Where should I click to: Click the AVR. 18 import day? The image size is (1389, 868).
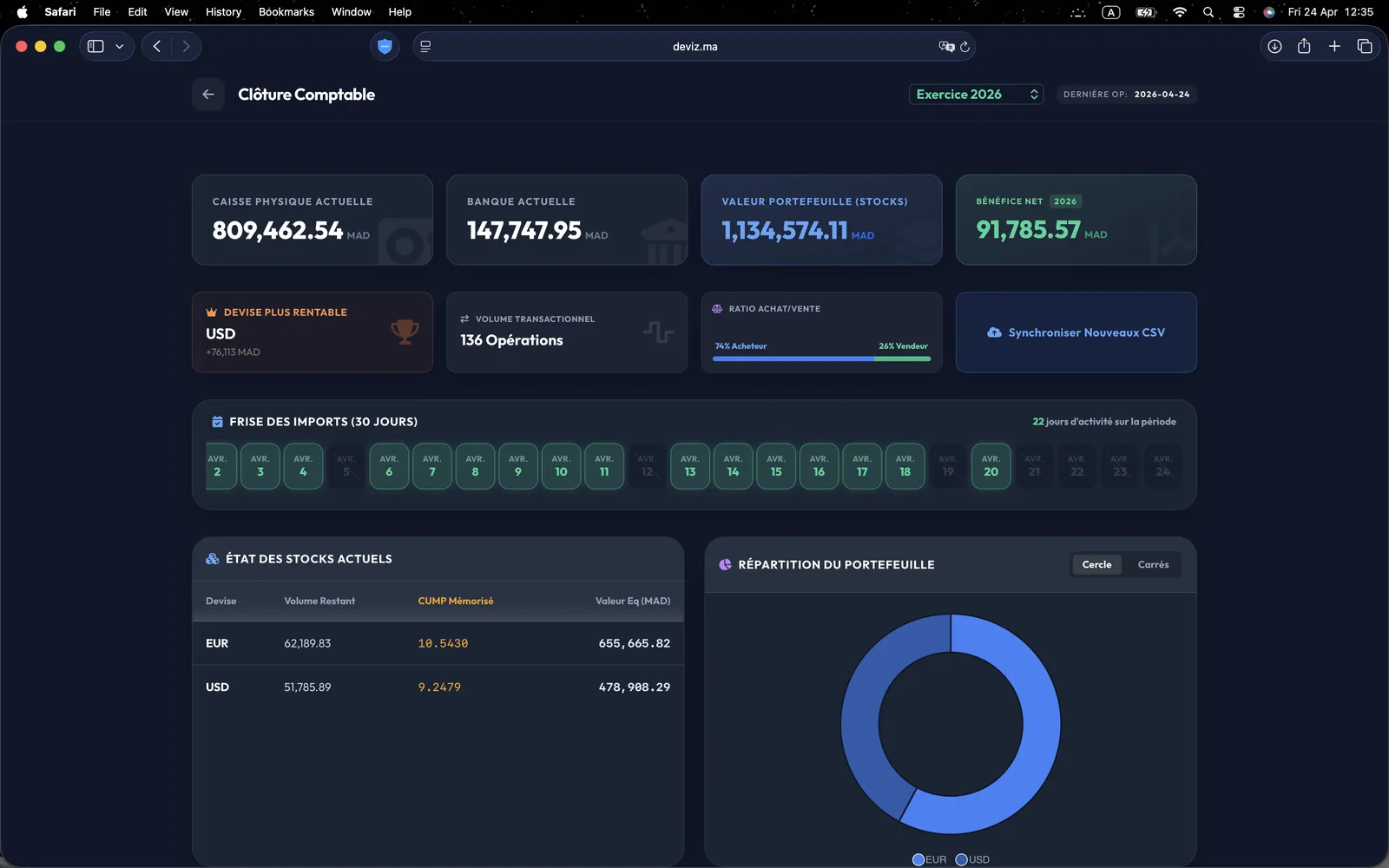905,466
